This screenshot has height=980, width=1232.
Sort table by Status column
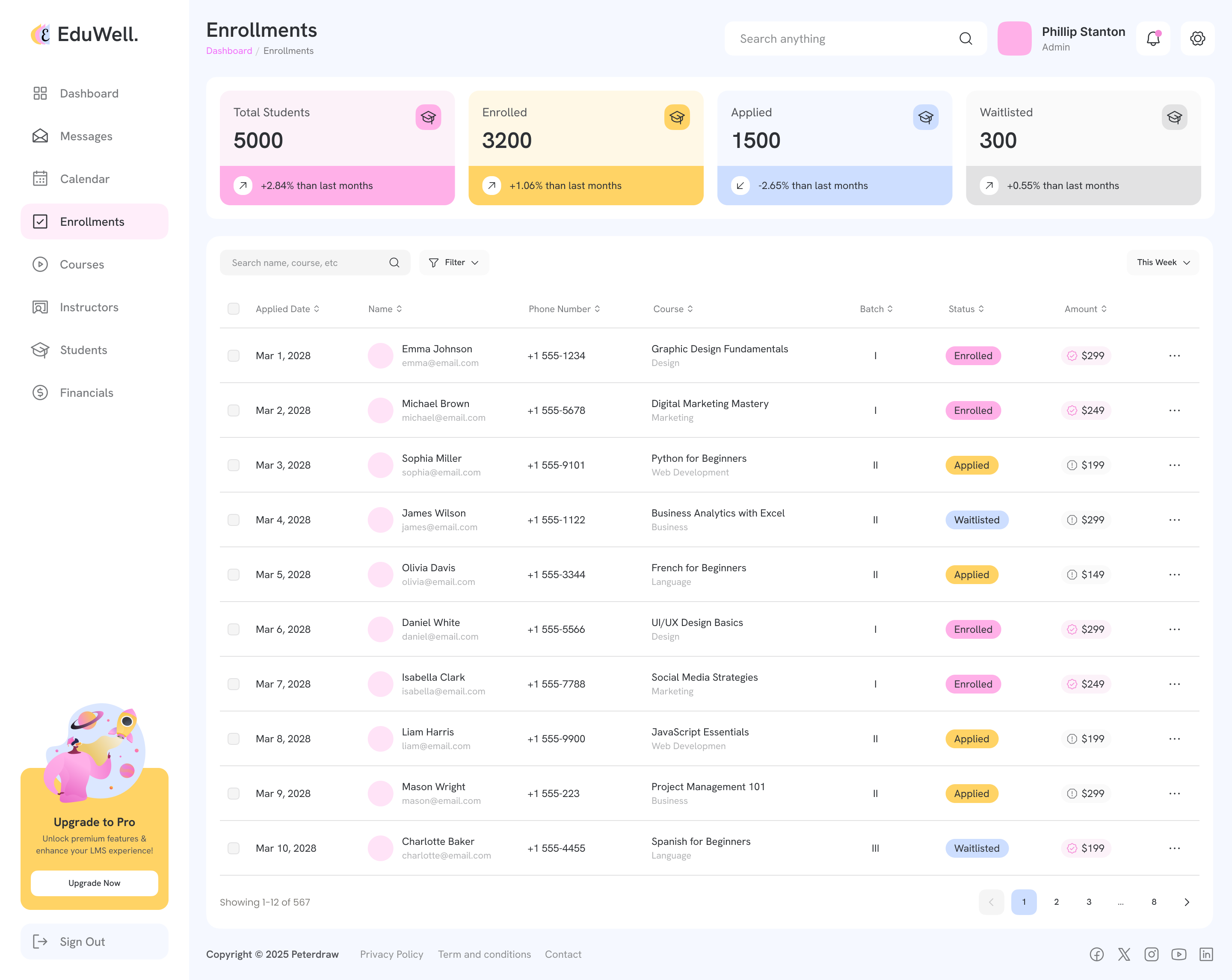tap(966, 309)
